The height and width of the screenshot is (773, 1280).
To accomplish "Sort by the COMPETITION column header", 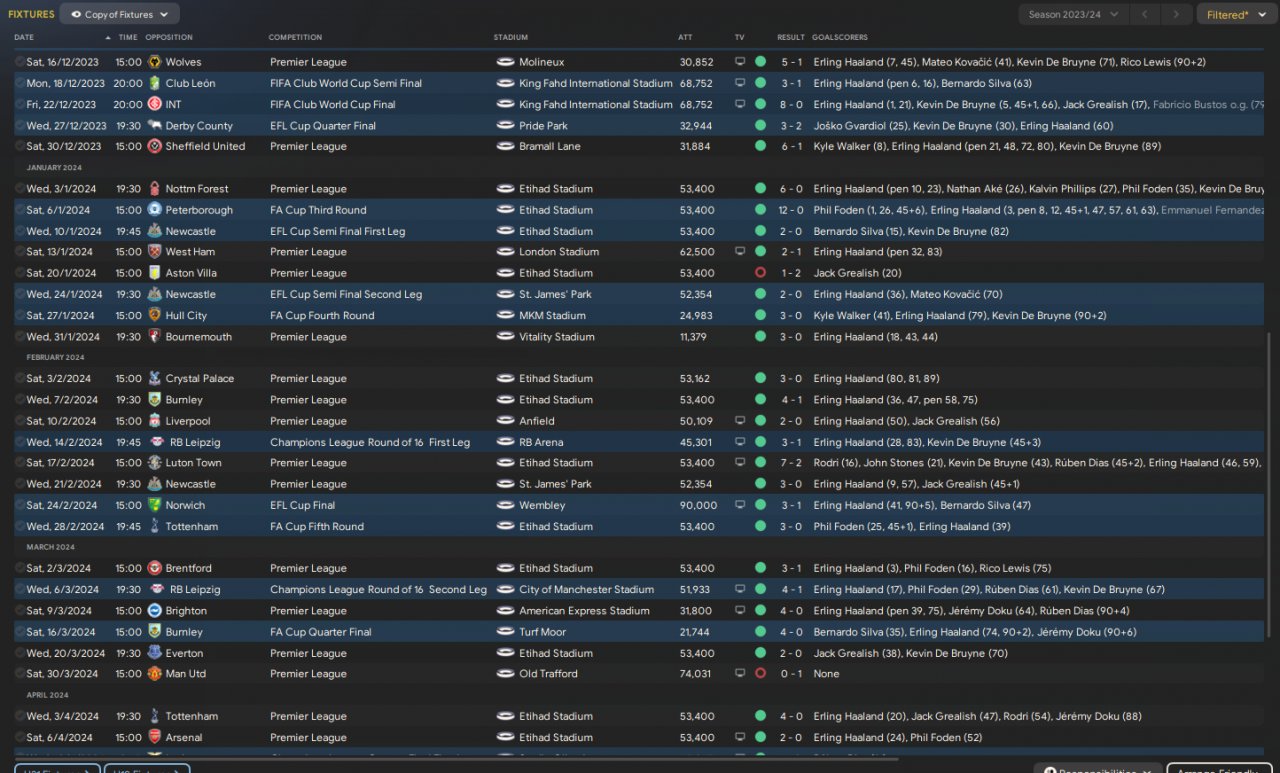I will pyautogui.click(x=295, y=37).
